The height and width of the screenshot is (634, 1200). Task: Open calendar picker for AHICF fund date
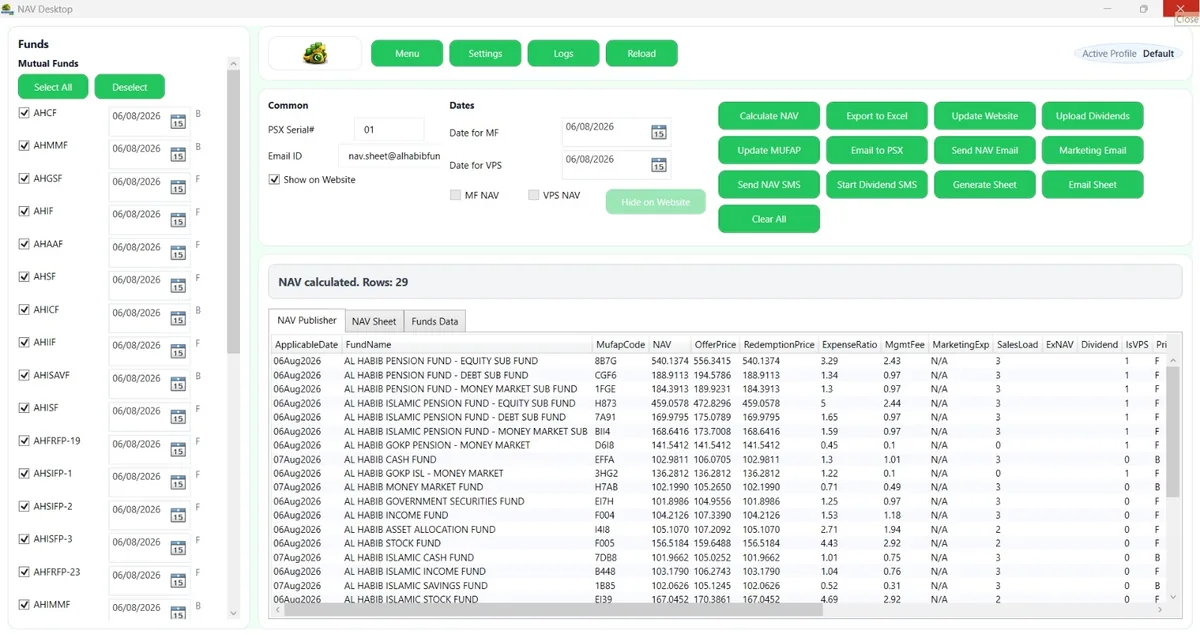click(x=178, y=319)
